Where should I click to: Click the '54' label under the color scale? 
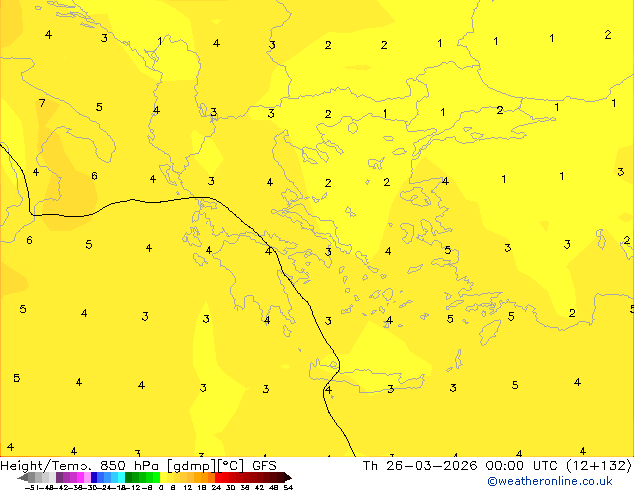point(288,488)
